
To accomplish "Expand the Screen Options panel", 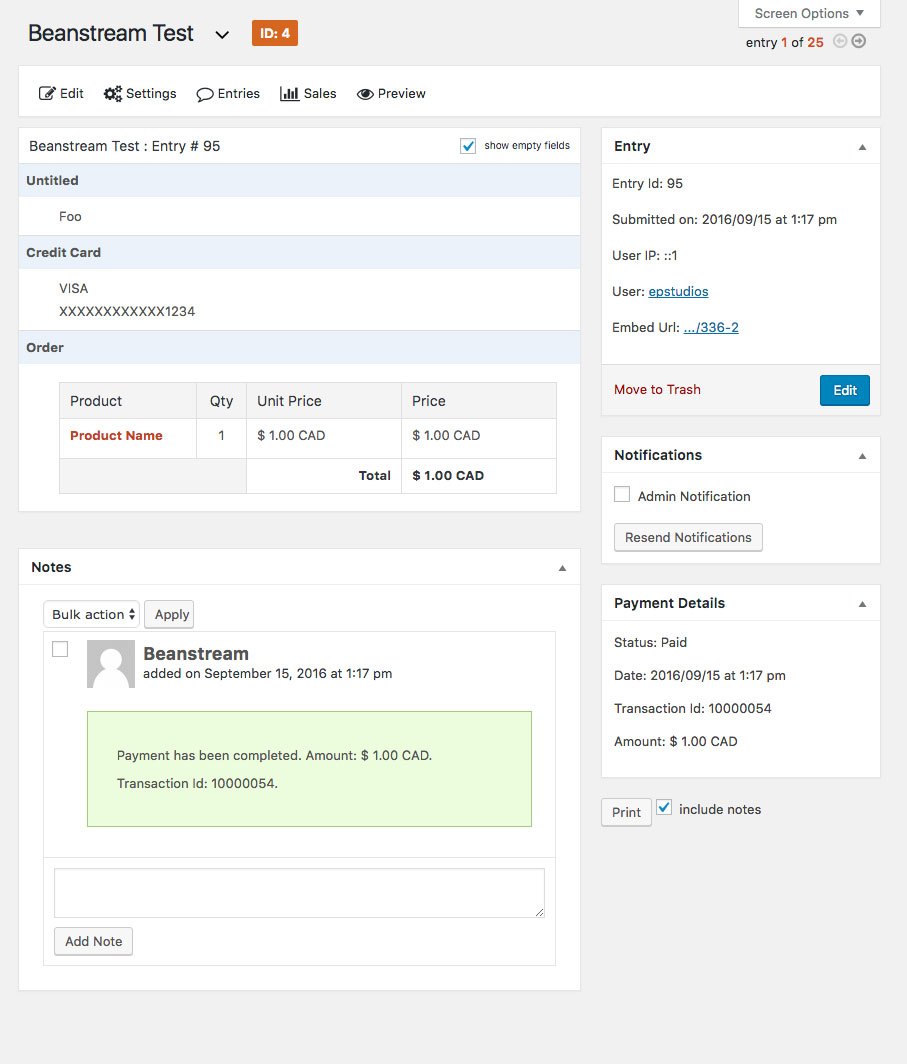I will pyautogui.click(x=809, y=14).
